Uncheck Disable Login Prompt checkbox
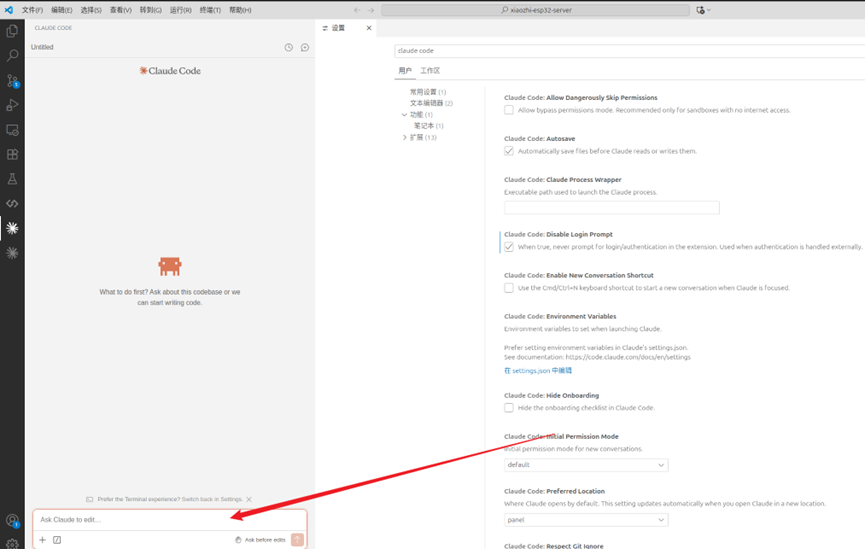 pos(509,247)
